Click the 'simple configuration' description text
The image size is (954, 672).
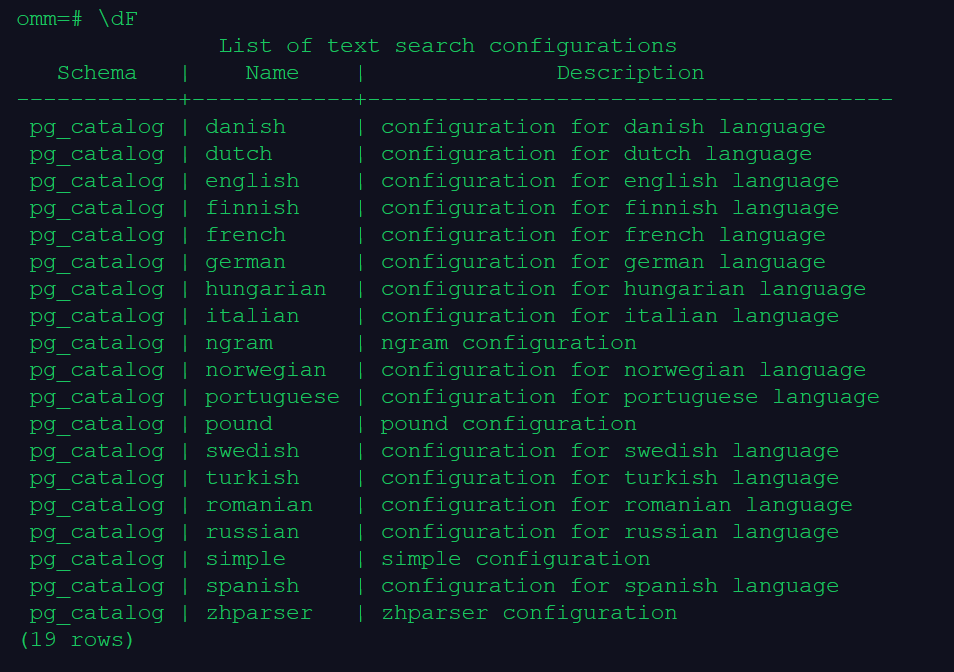click(x=515, y=559)
